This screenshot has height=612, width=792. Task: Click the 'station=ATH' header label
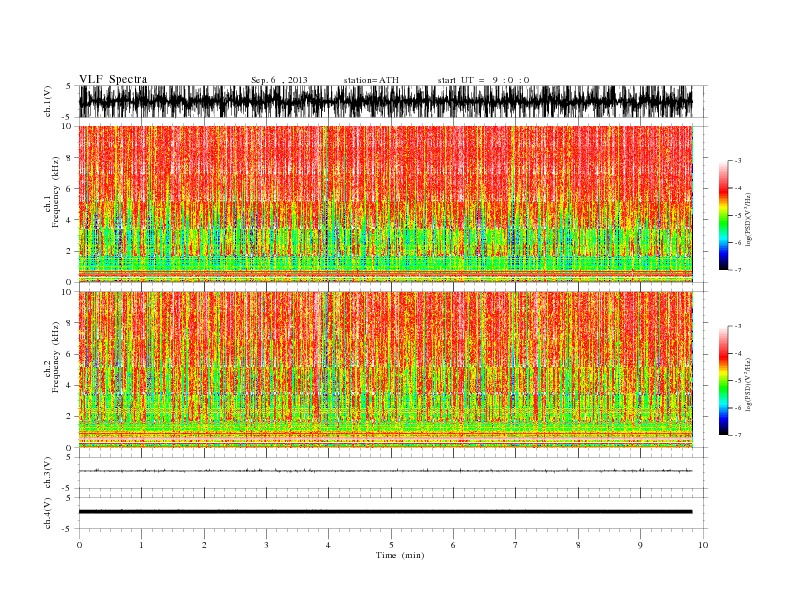pyautogui.click(x=371, y=80)
